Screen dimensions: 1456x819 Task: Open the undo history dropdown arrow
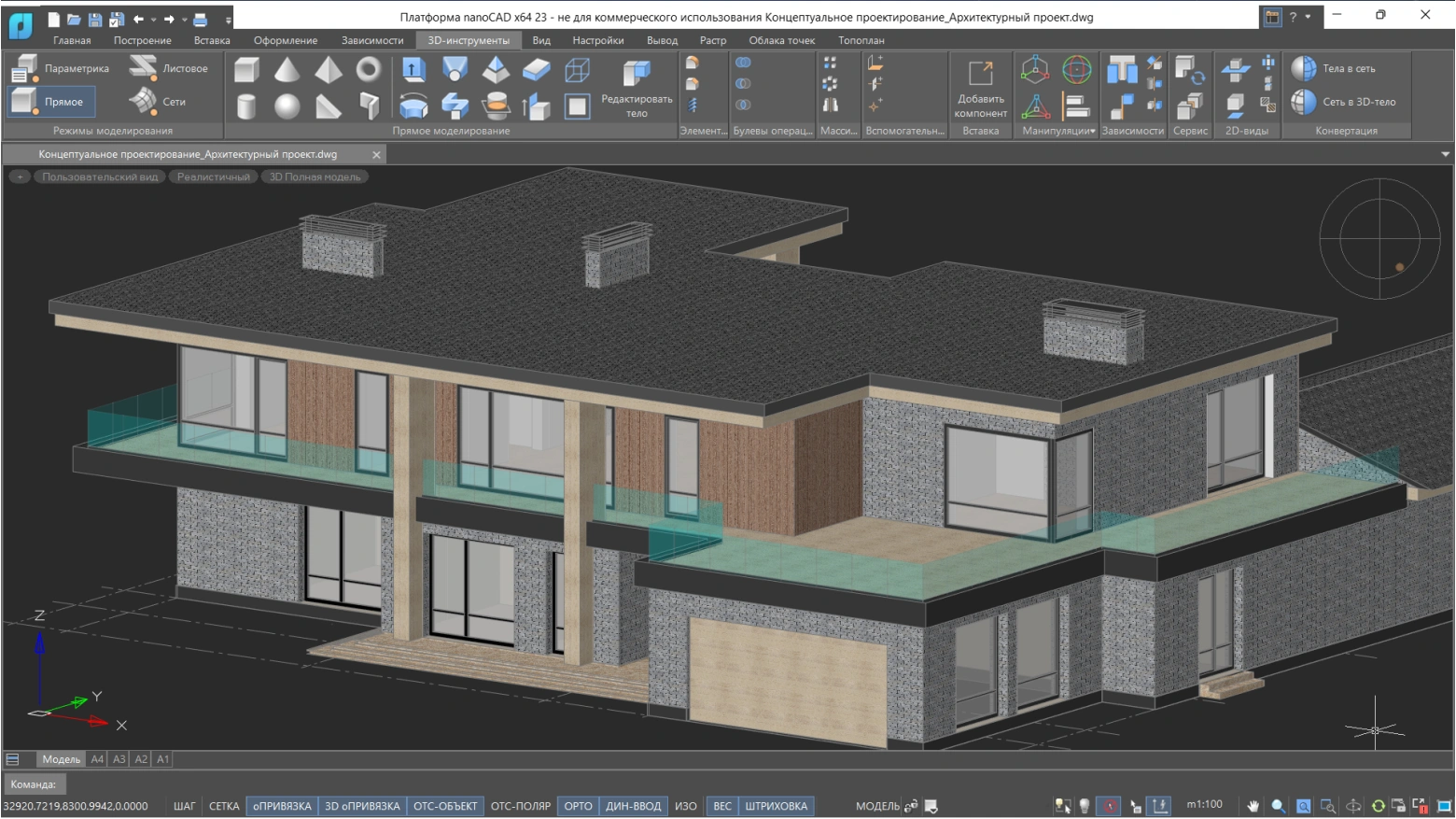[x=154, y=19]
